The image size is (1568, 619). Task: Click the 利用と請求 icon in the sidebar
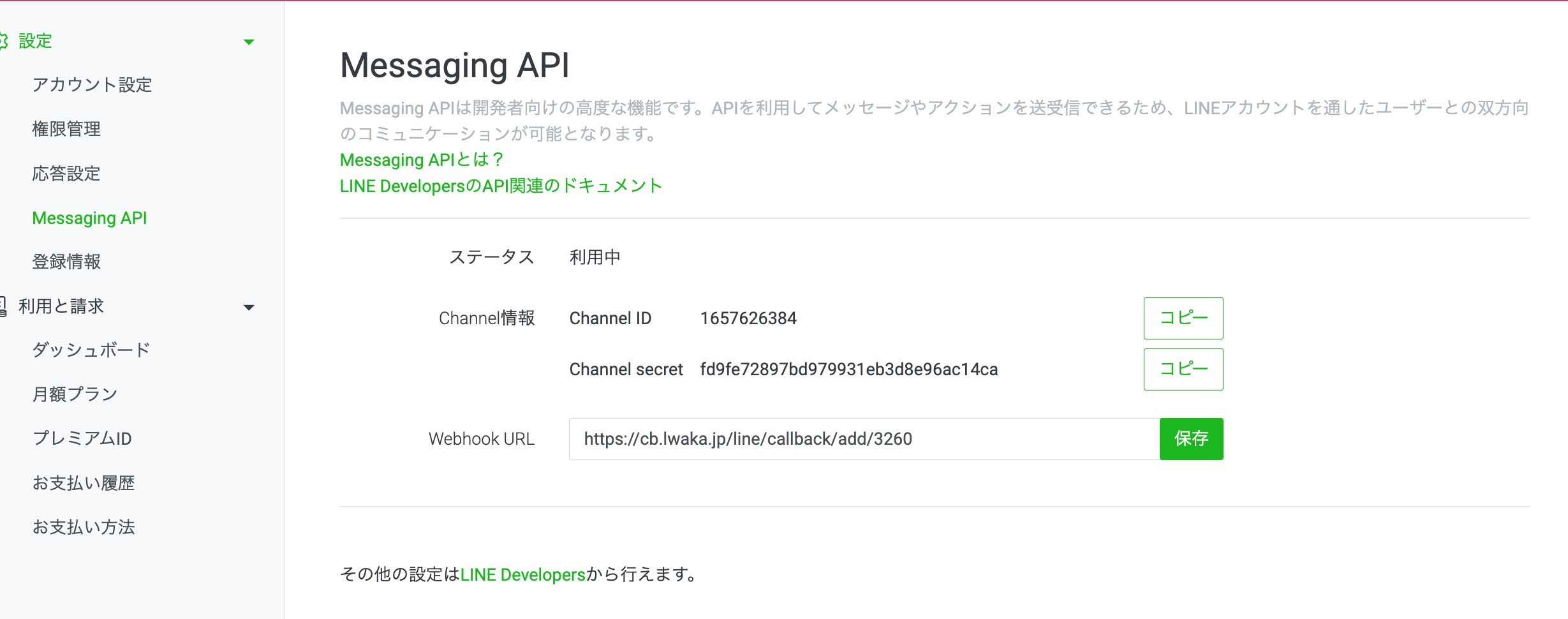[x=3, y=307]
